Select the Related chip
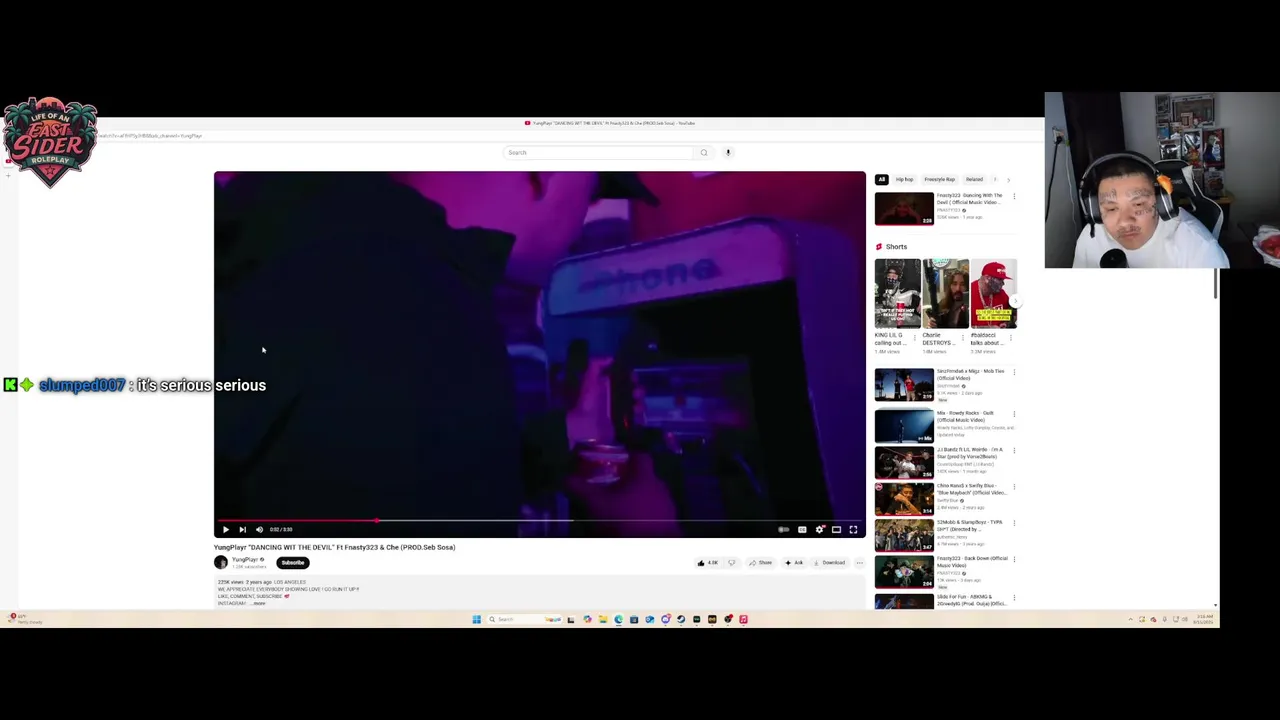This screenshot has width=1280, height=720. coord(974,179)
